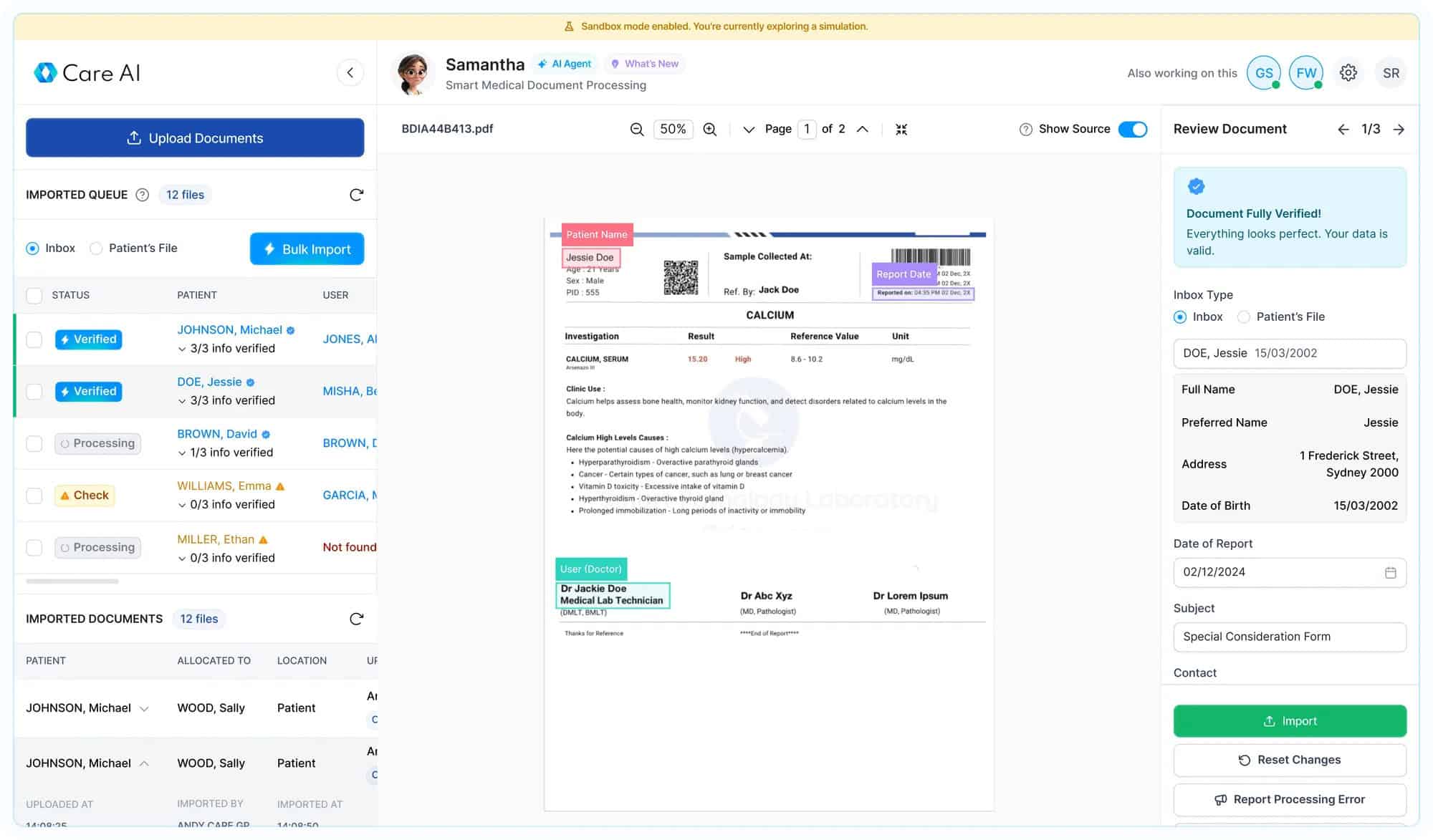Zoom out the PDF document
This screenshot has height=840, width=1433.
tap(636, 129)
